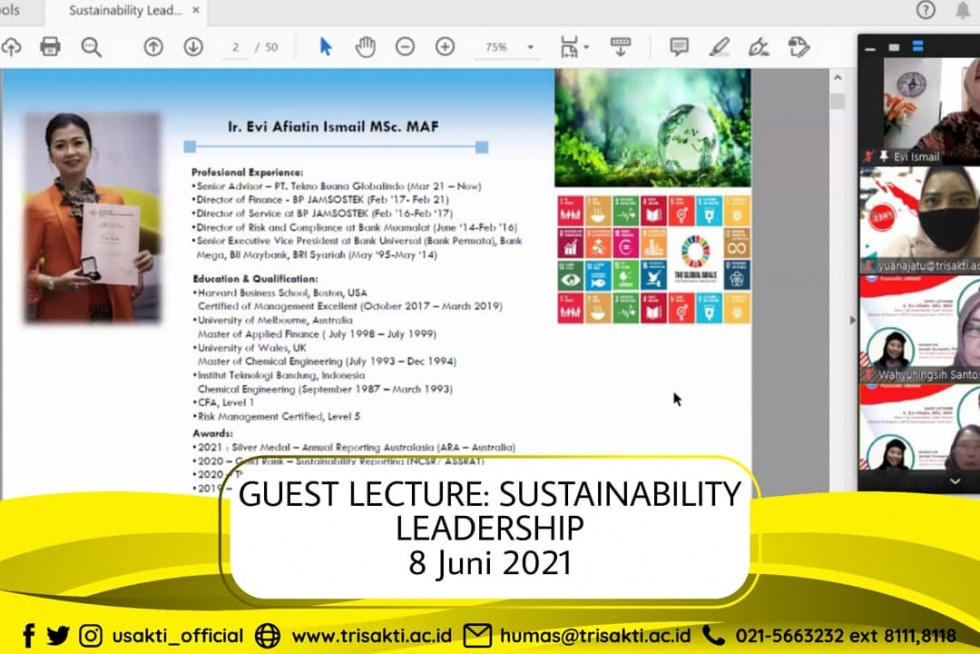This screenshot has height=654, width=980.
Task: Click the pin icon beside Evi Ismail
Action: tap(883, 156)
